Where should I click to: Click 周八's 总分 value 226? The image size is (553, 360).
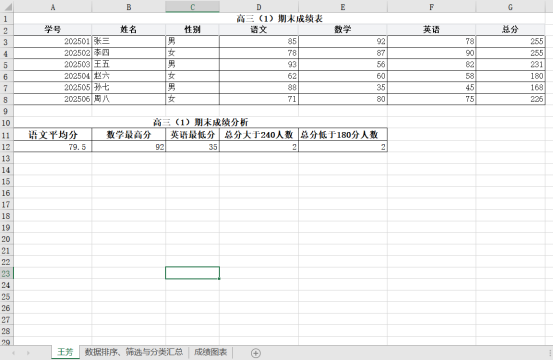pyautogui.click(x=510, y=99)
